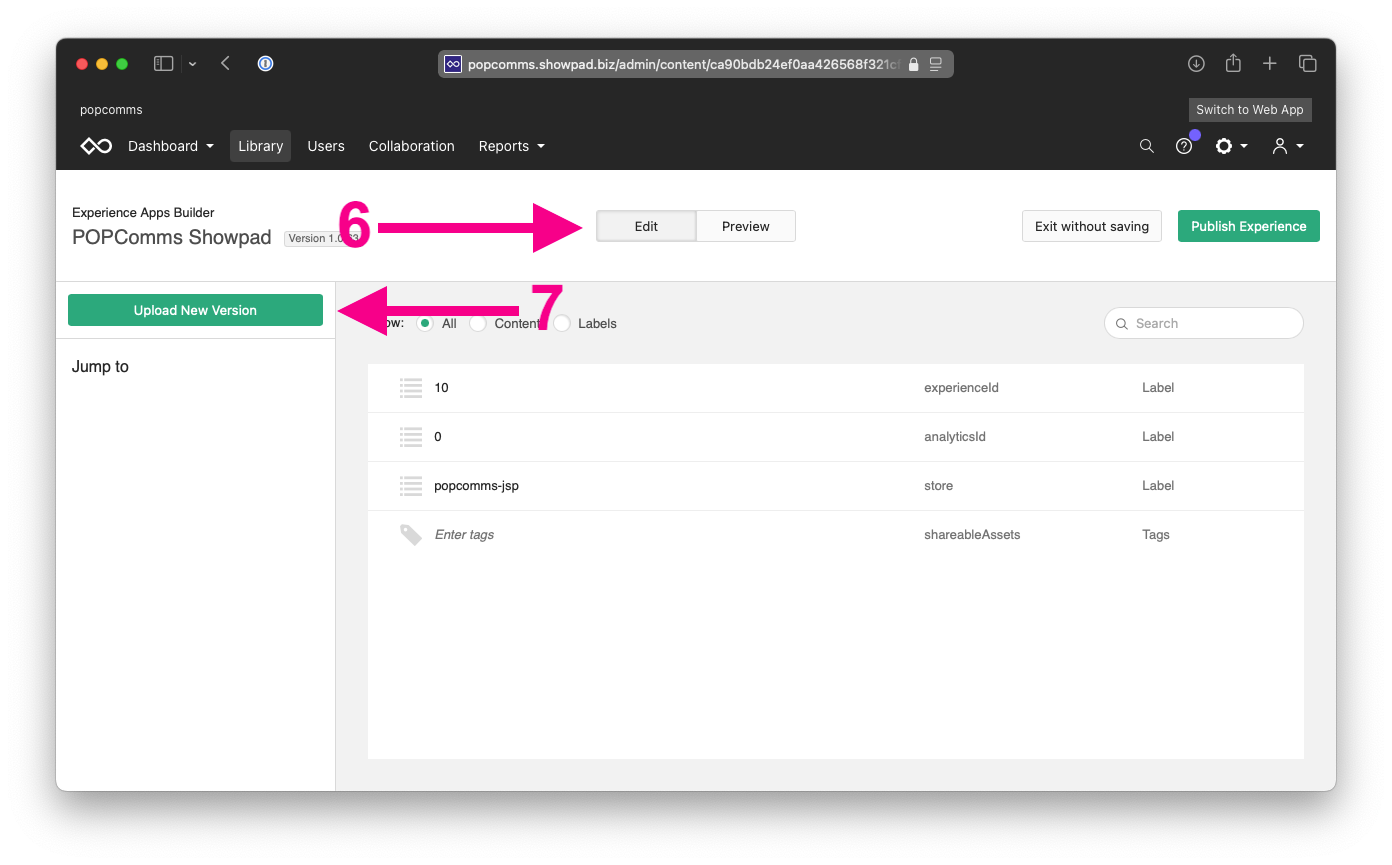1392x865 pixels.
Task: Open the user profile dropdown
Action: click(x=1288, y=146)
